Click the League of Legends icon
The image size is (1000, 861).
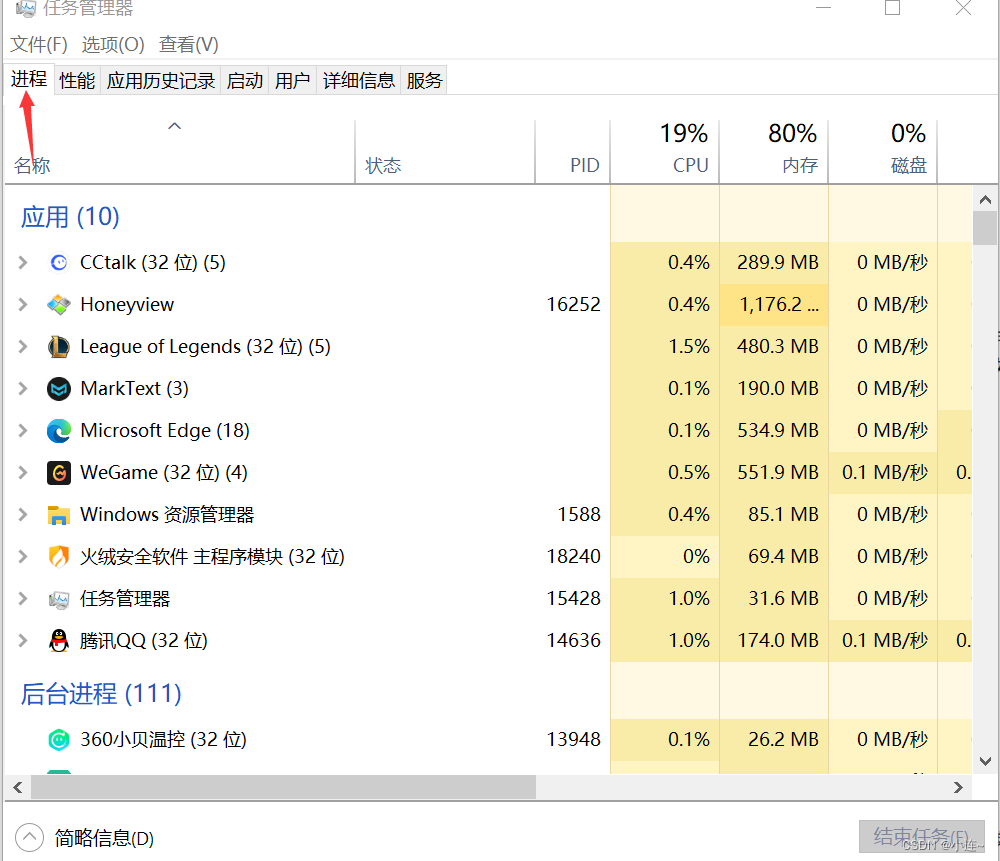(59, 347)
